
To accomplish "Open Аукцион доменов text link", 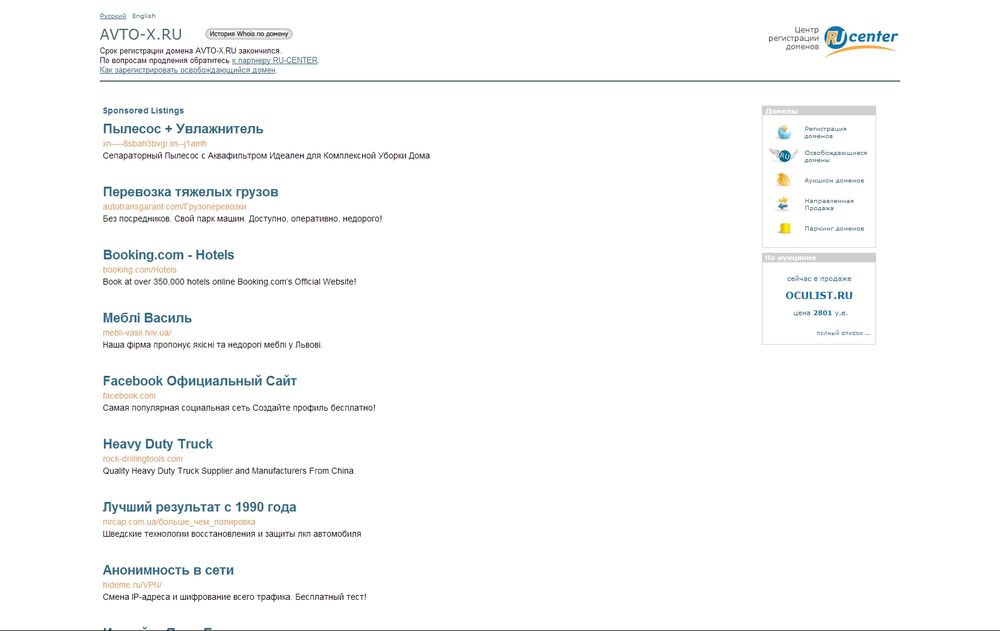I will pyautogui.click(x=834, y=181).
